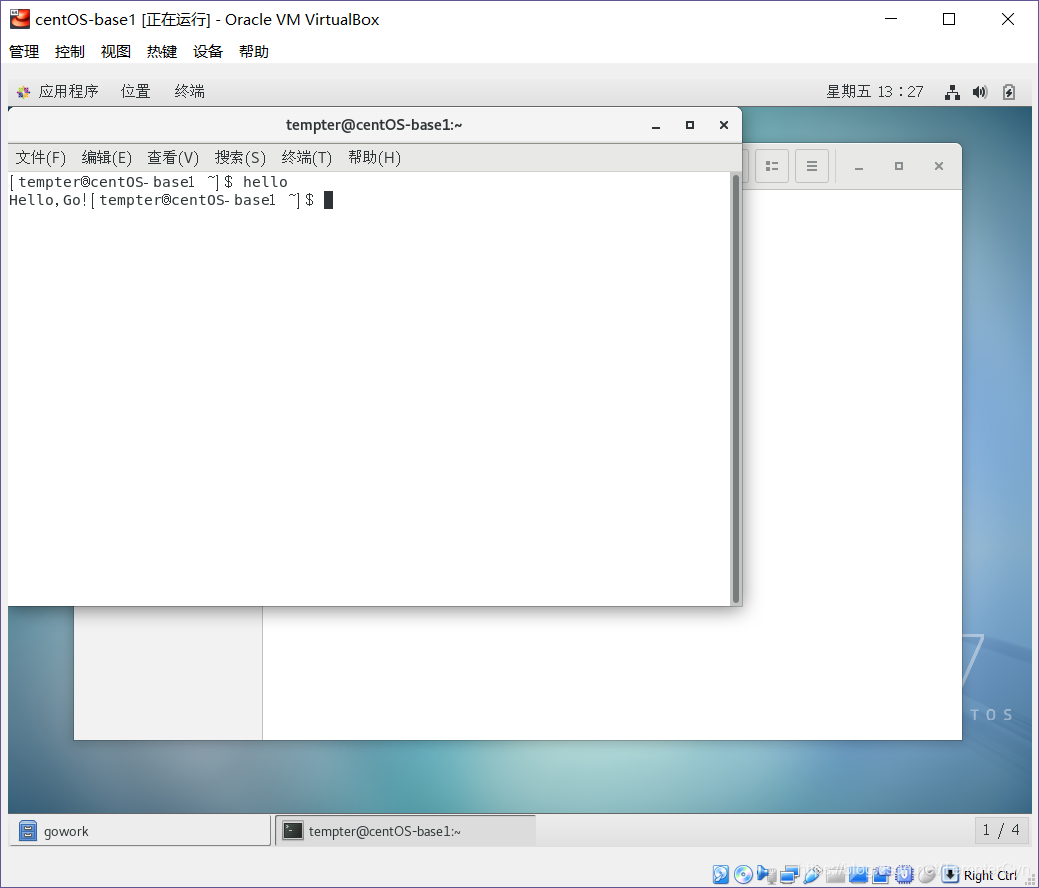The image size is (1039, 888).
Task: Click the USB devices status icon
Action: (x=812, y=875)
